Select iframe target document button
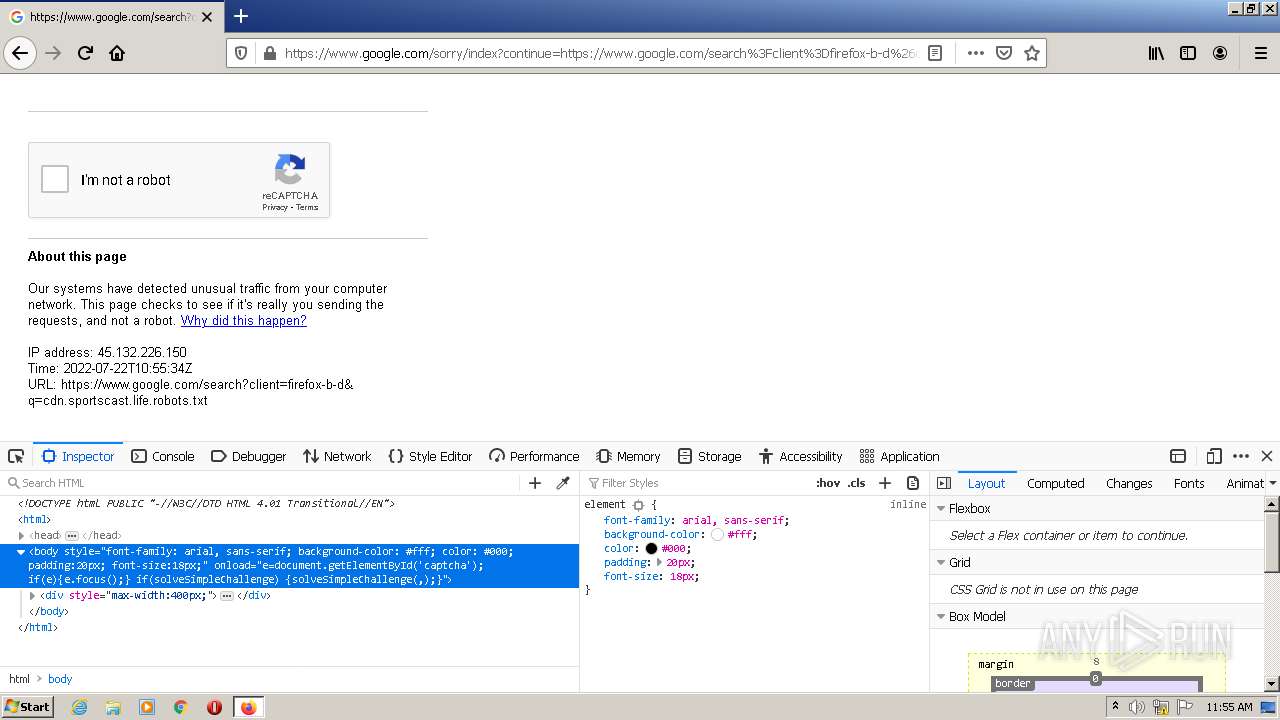 [1178, 456]
